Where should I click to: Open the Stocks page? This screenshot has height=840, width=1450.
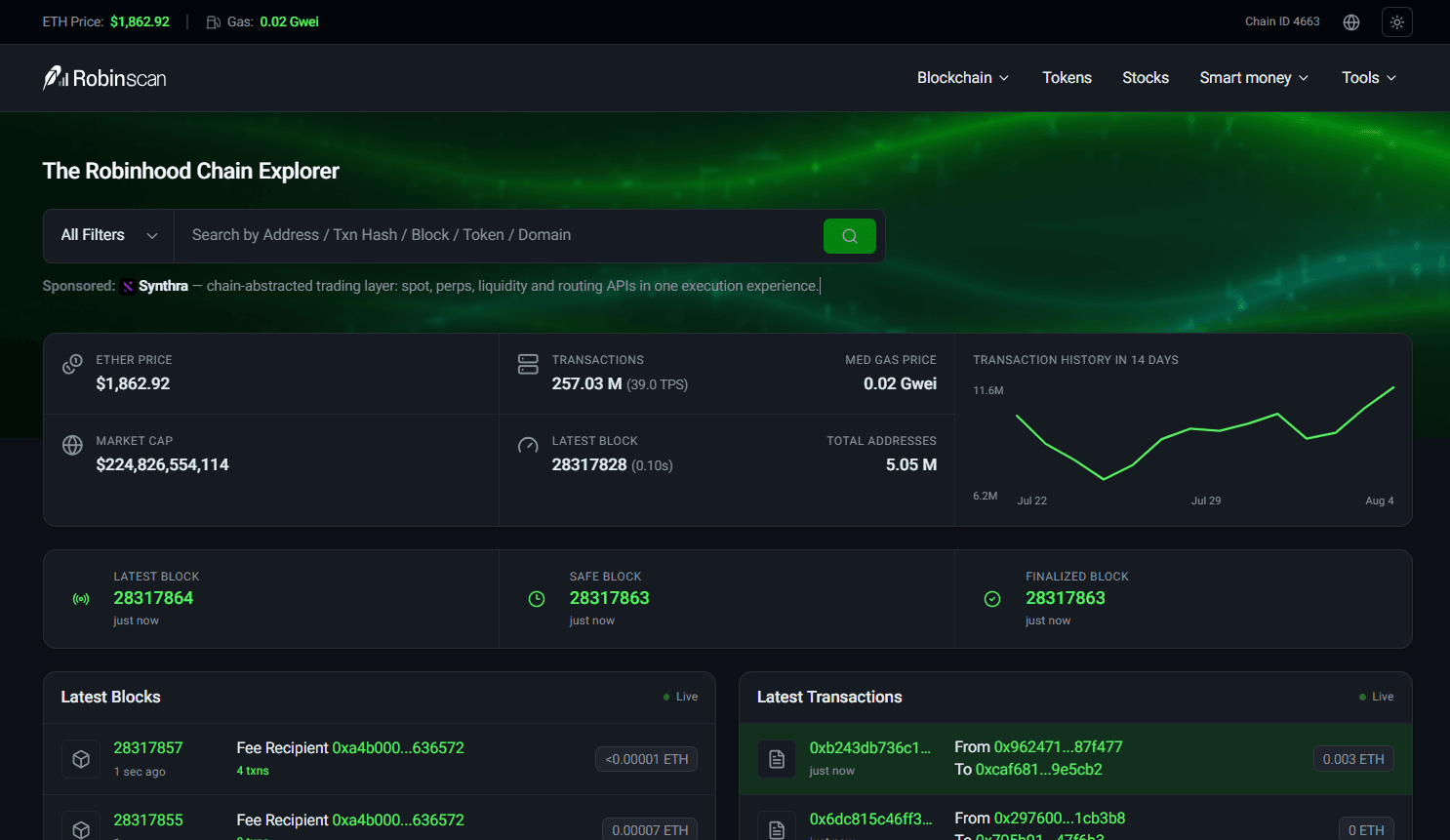click(x=1146, y=78)
